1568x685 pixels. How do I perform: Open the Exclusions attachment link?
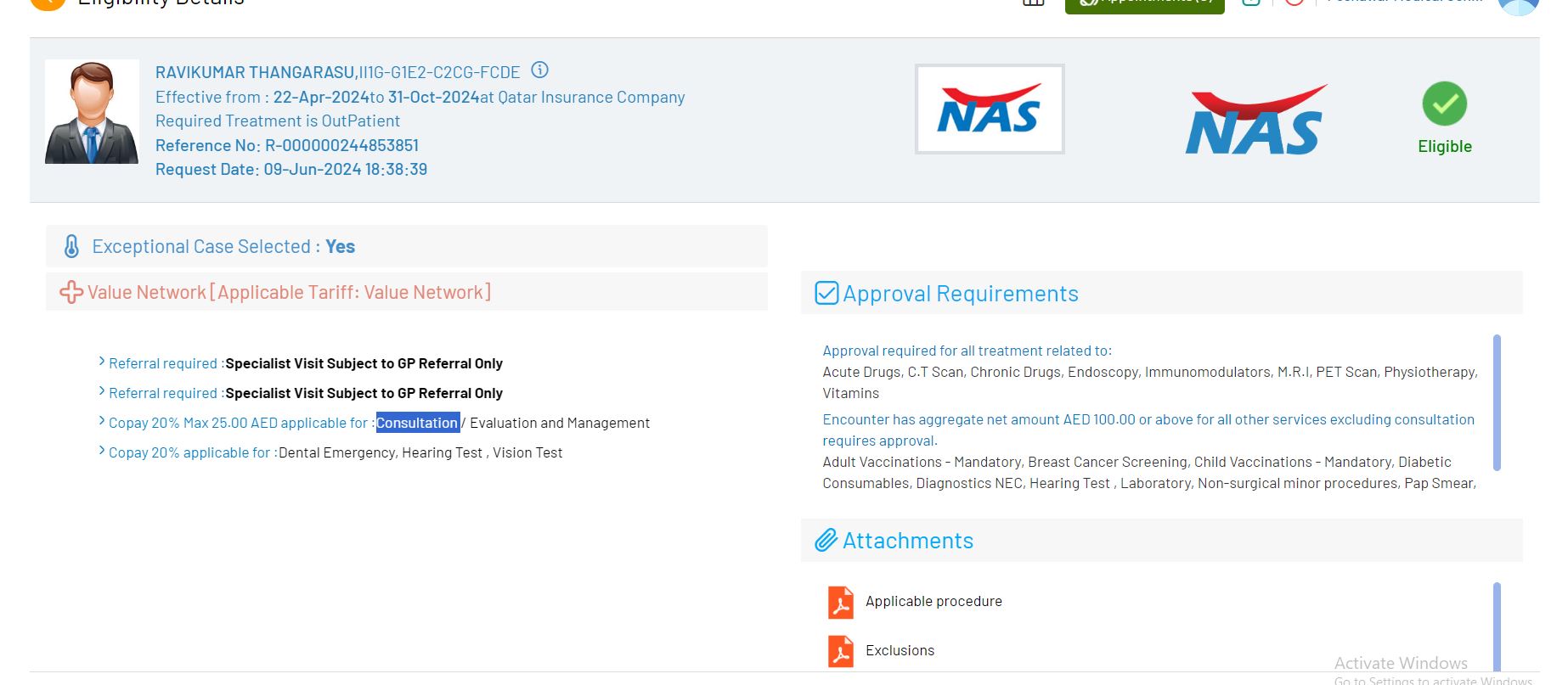click(x=900, y=651)
